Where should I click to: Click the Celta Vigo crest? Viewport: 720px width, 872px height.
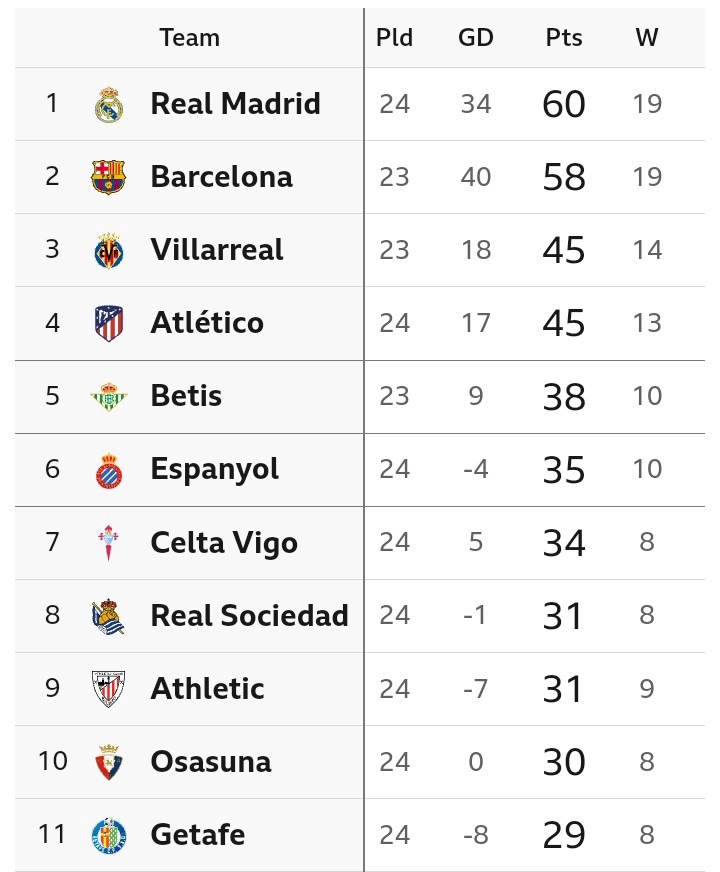(108, 542)
